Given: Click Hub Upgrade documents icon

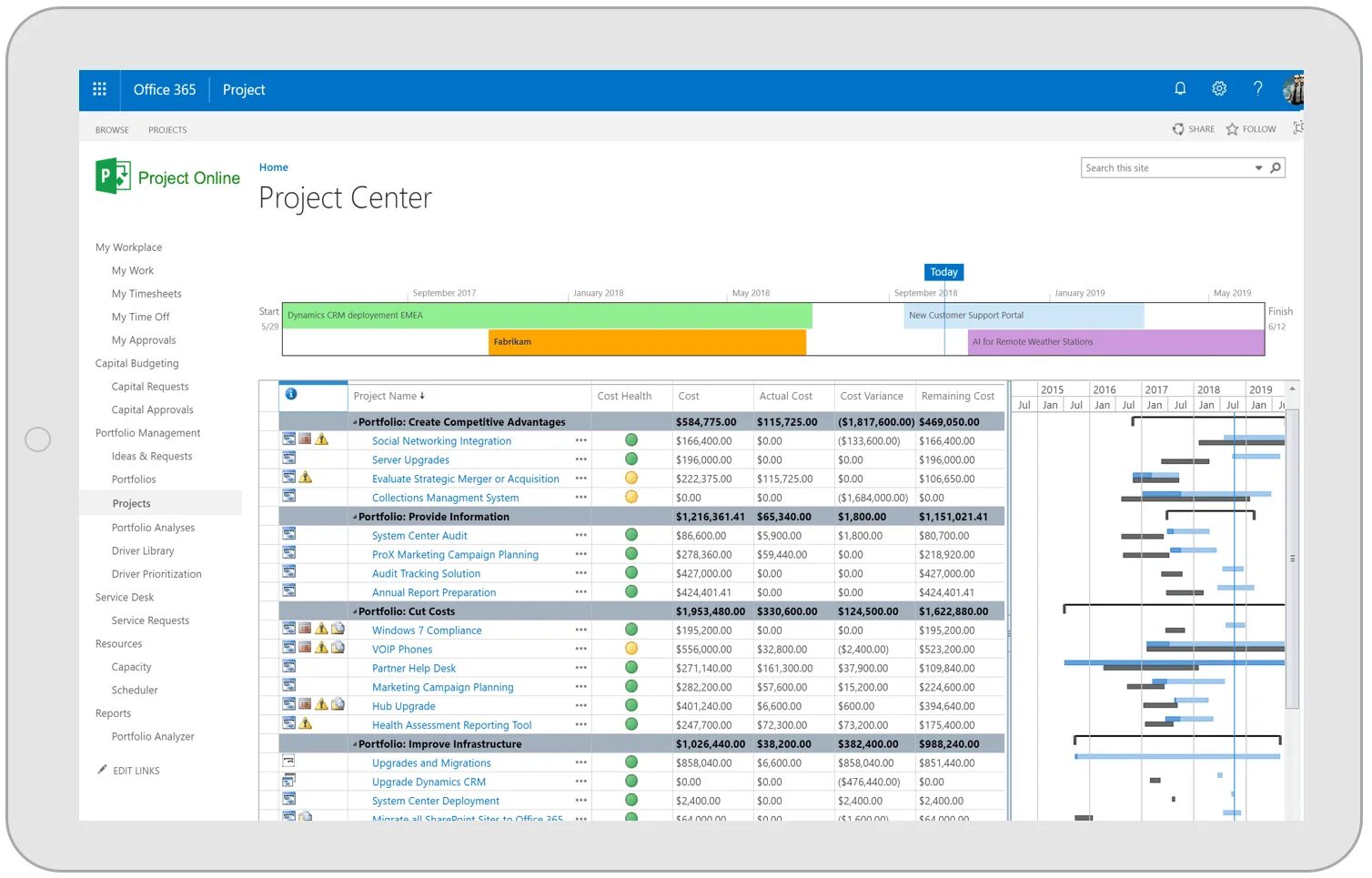Looking at the screenshot, I should pos(338,703).
